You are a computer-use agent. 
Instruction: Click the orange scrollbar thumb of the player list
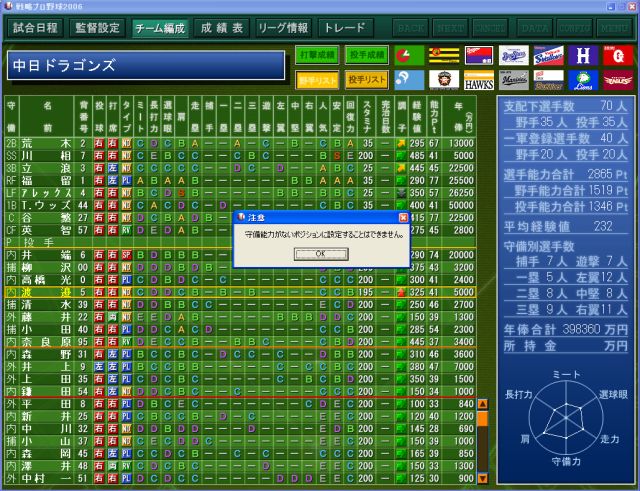[482, 419]
